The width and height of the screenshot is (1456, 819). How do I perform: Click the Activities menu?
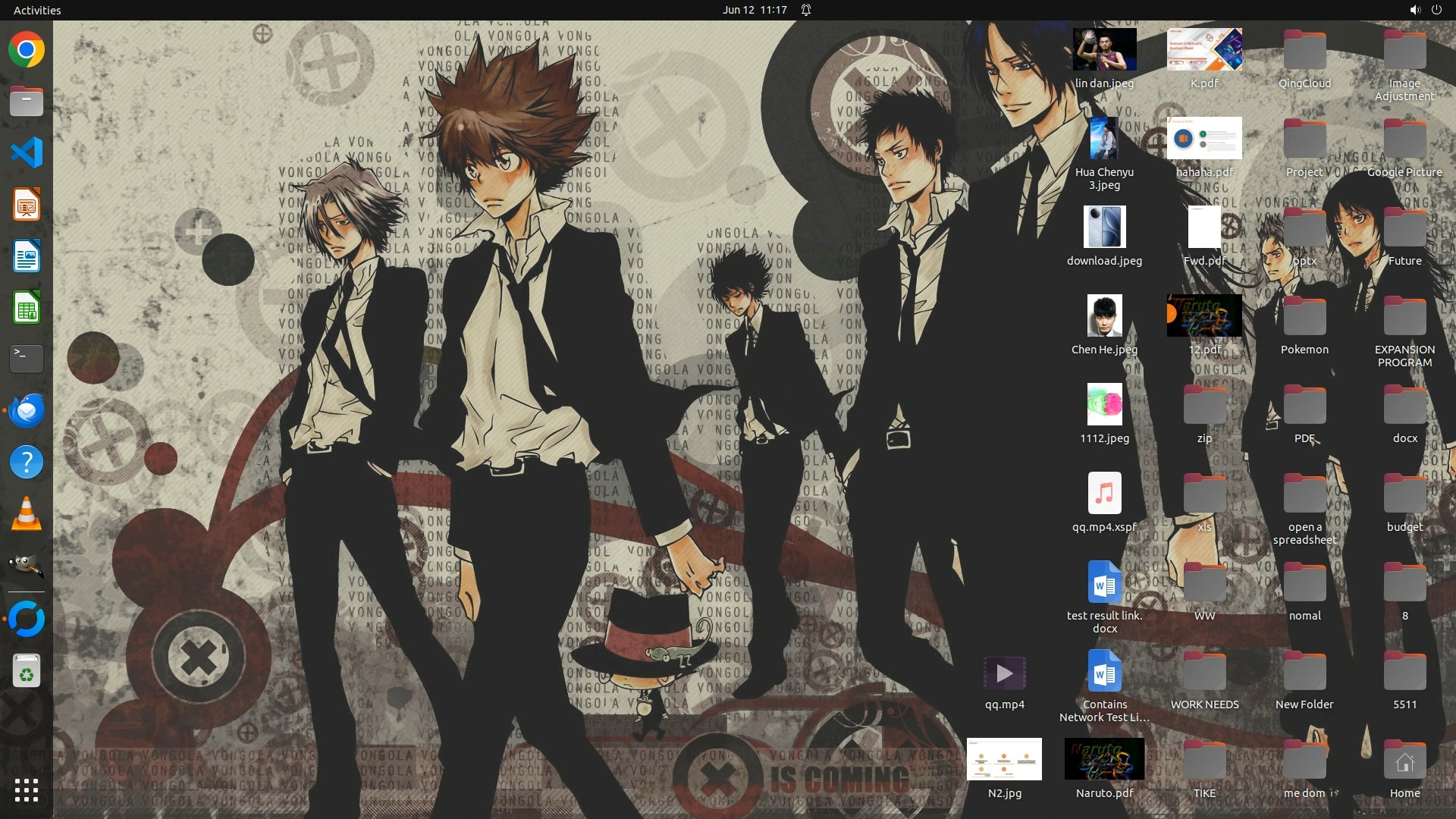(x=37, y=10)
